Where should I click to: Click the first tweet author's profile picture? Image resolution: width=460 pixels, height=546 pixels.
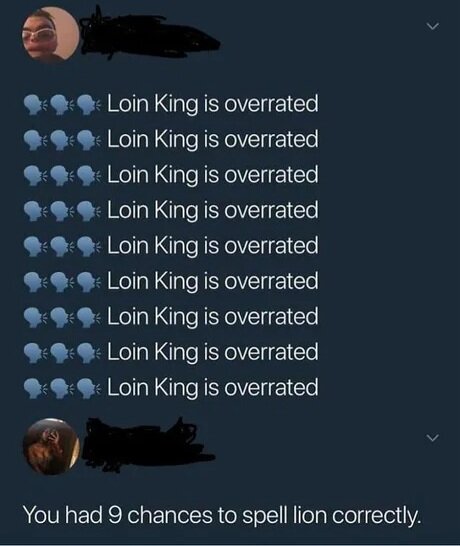(51, 34)
